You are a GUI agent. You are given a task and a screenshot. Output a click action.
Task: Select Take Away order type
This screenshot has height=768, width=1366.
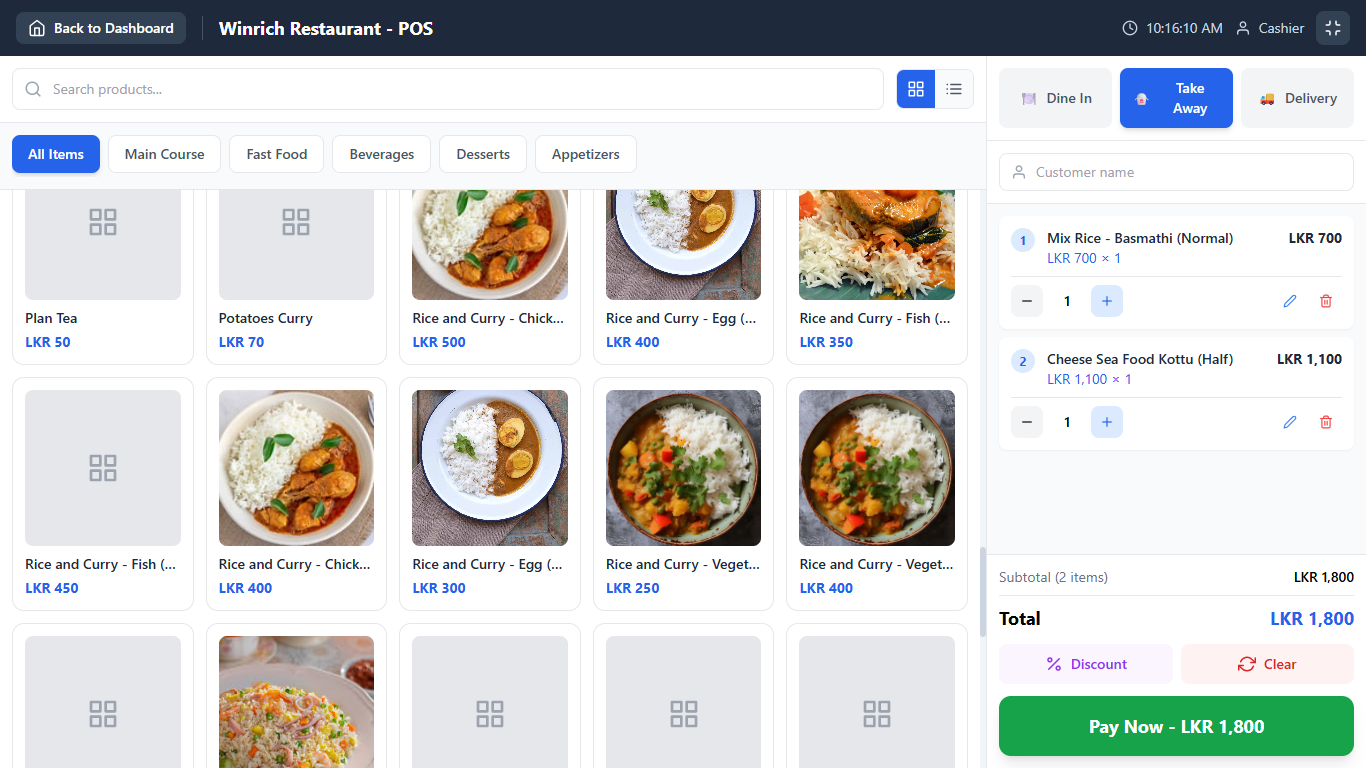point(1176,98)
